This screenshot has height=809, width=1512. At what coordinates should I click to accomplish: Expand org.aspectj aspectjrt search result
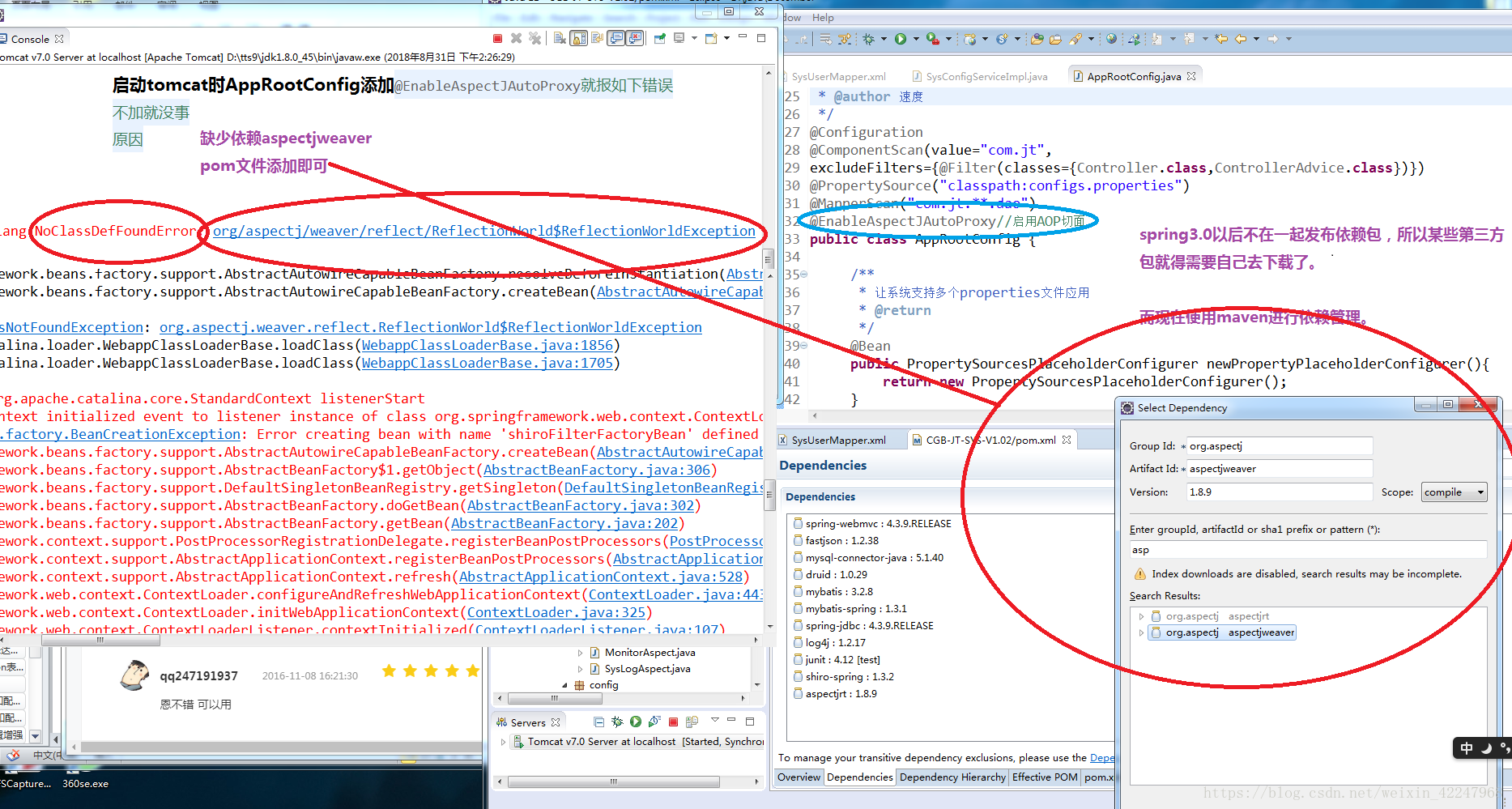coord(1142,616)
